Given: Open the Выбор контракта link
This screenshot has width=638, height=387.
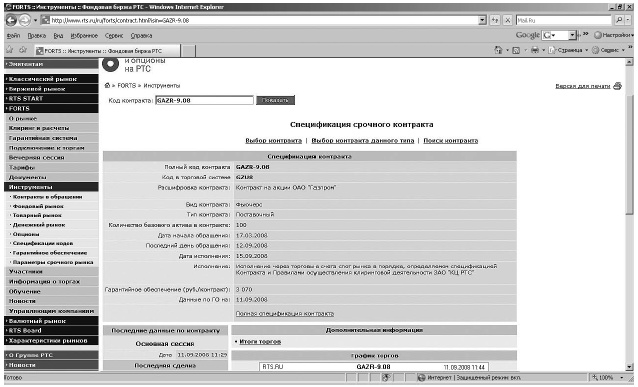Looking at the screenshot, I should click(x=273, y=140).
